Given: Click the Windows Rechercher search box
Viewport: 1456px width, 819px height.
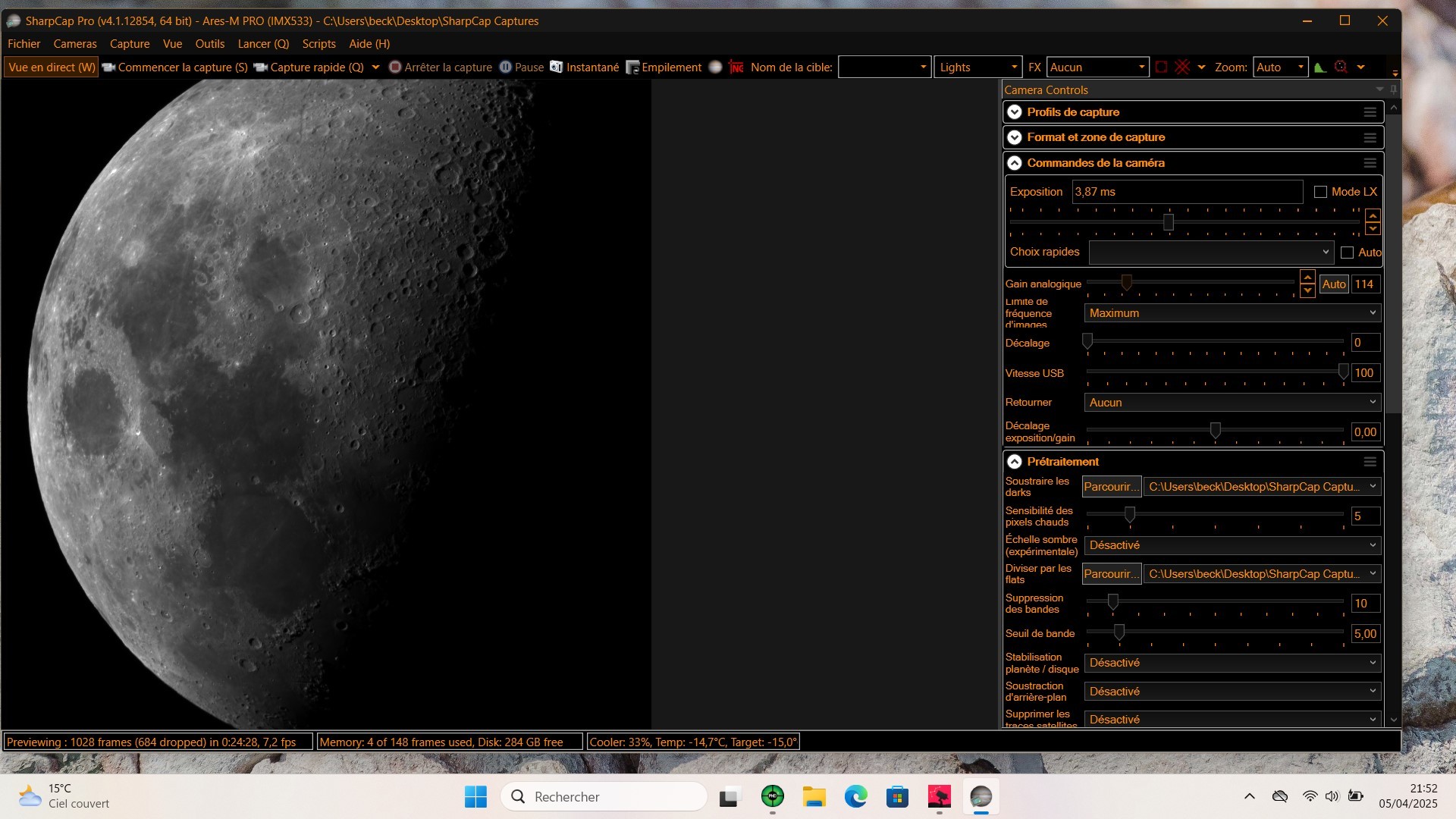Looking at the screenshot, I should click(x=604, y=797).
